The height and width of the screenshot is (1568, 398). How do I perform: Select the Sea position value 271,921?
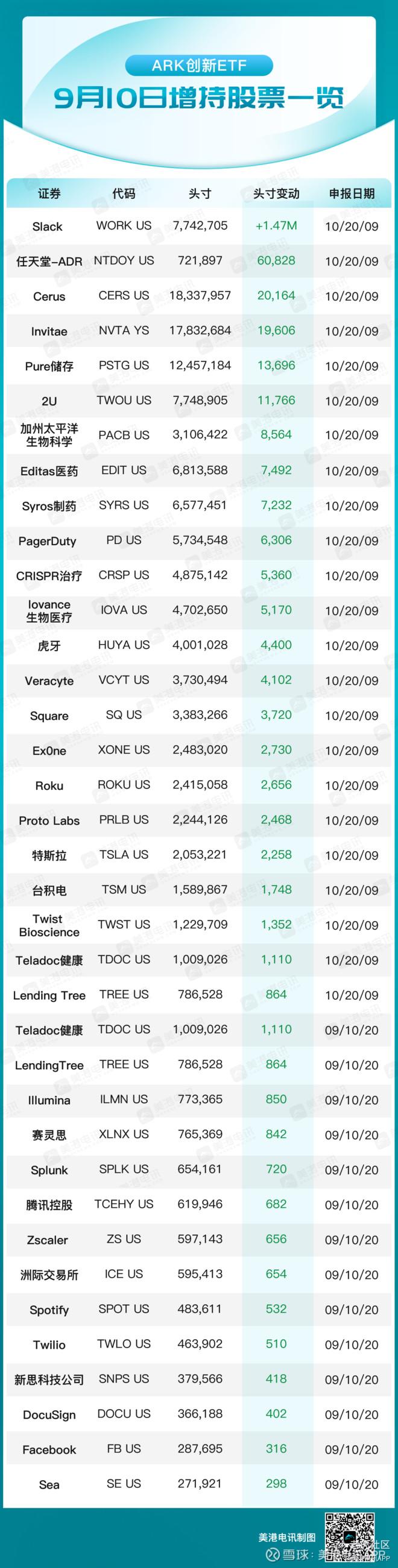point(200,1484)
